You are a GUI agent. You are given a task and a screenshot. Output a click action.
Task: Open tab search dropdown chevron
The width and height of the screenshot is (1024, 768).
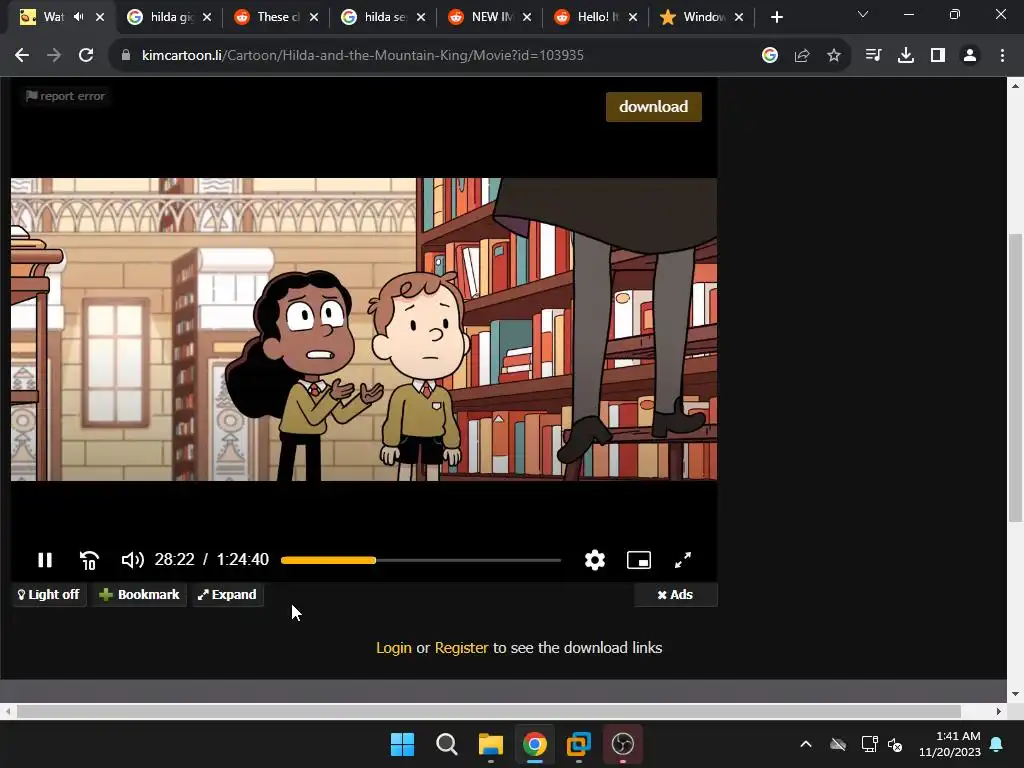click(x=863, y=14)
